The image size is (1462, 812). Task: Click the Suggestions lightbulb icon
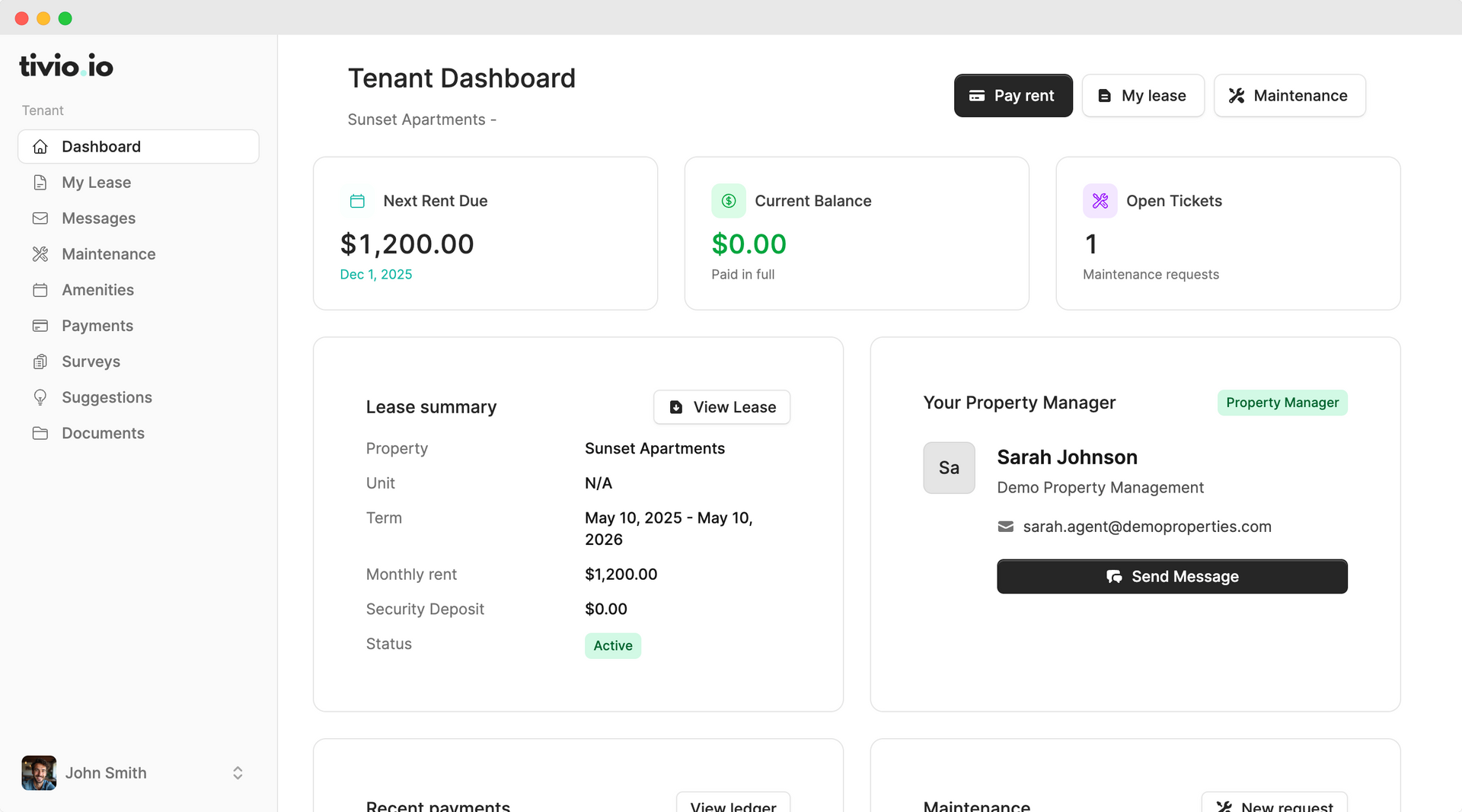coord(40,397)
